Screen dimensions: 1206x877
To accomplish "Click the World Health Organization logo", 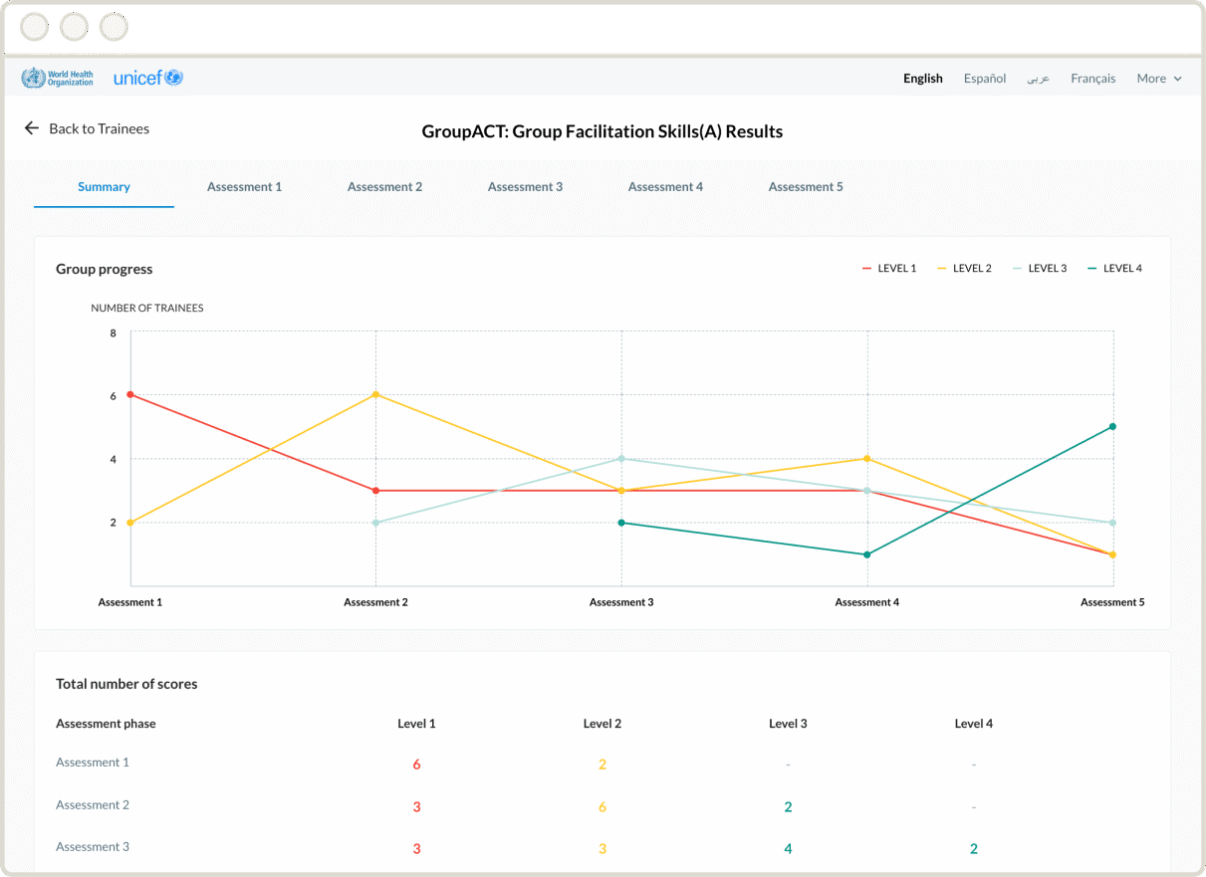I will coord(57,78).
